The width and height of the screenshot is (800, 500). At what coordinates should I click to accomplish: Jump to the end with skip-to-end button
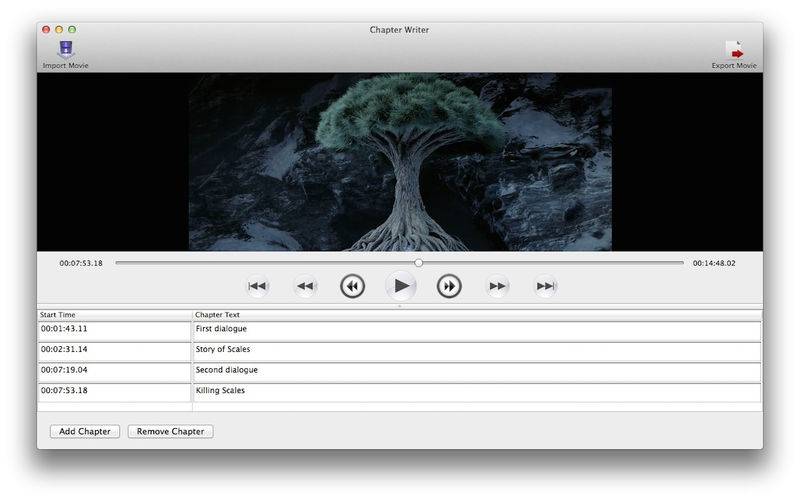545,286
